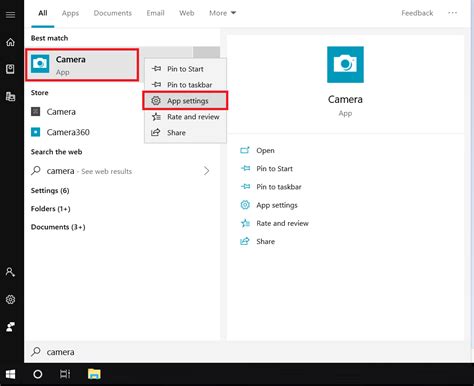Click the star icon beside Rate and review in the preview pane
Screen dimensions: 474x386
click(245, 223)
